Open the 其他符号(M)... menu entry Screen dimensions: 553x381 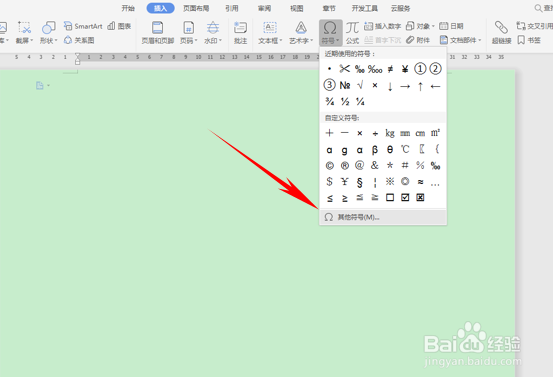click(383, 217)
